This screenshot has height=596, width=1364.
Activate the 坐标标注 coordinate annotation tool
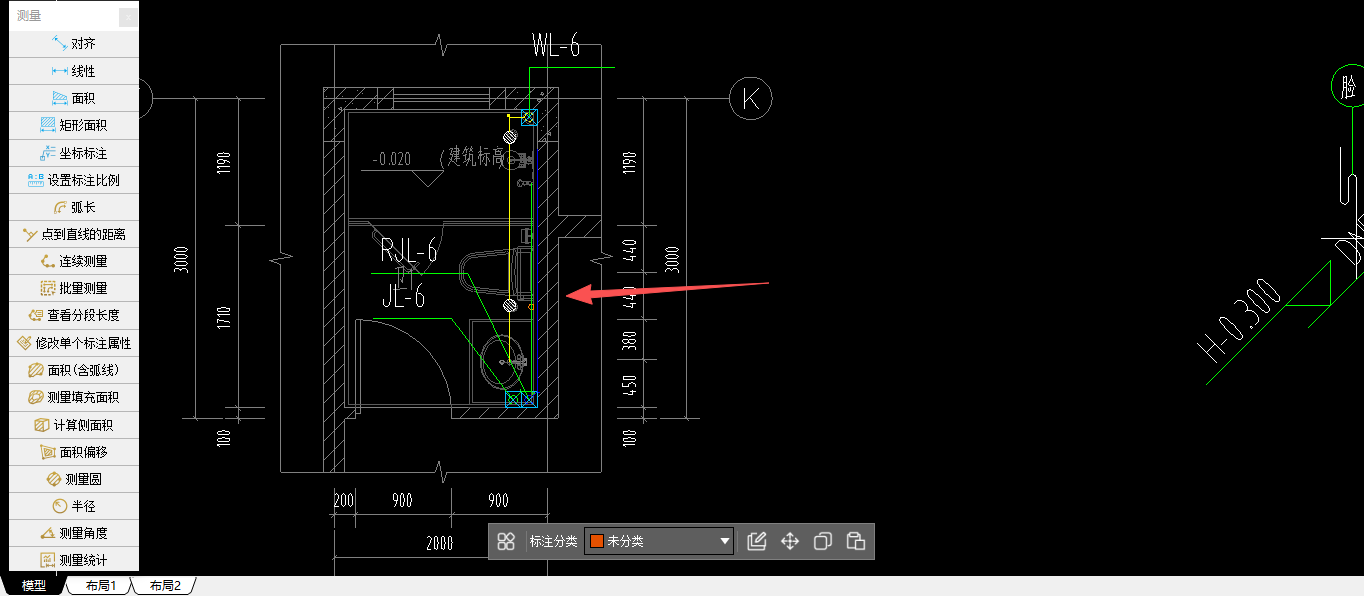click(x=73, y=153)
